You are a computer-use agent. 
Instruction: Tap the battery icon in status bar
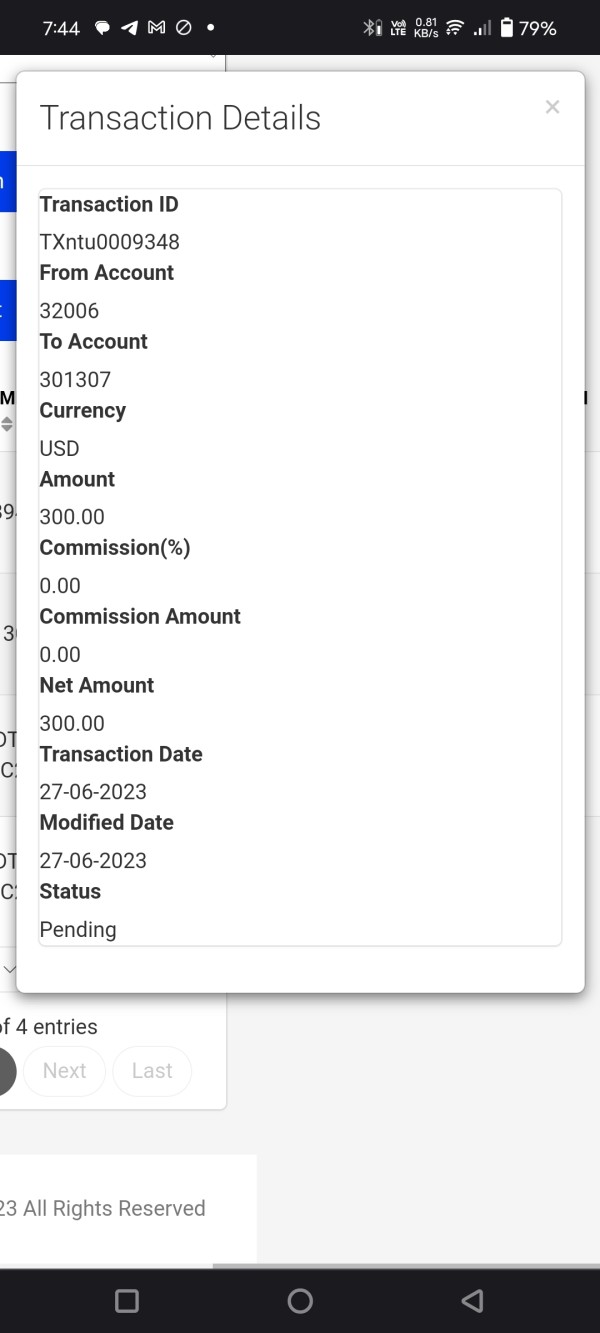[x=506, y=28]
